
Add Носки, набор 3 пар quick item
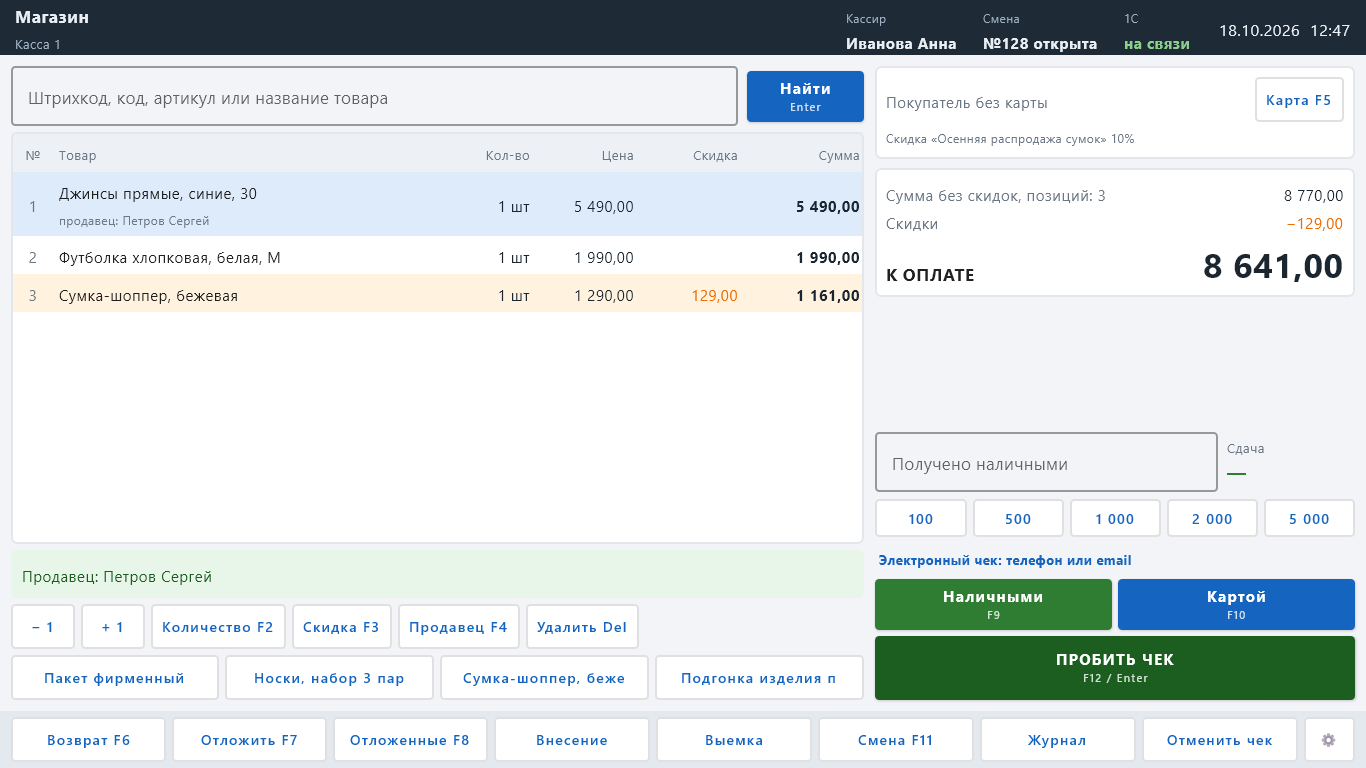click(329, 678)
